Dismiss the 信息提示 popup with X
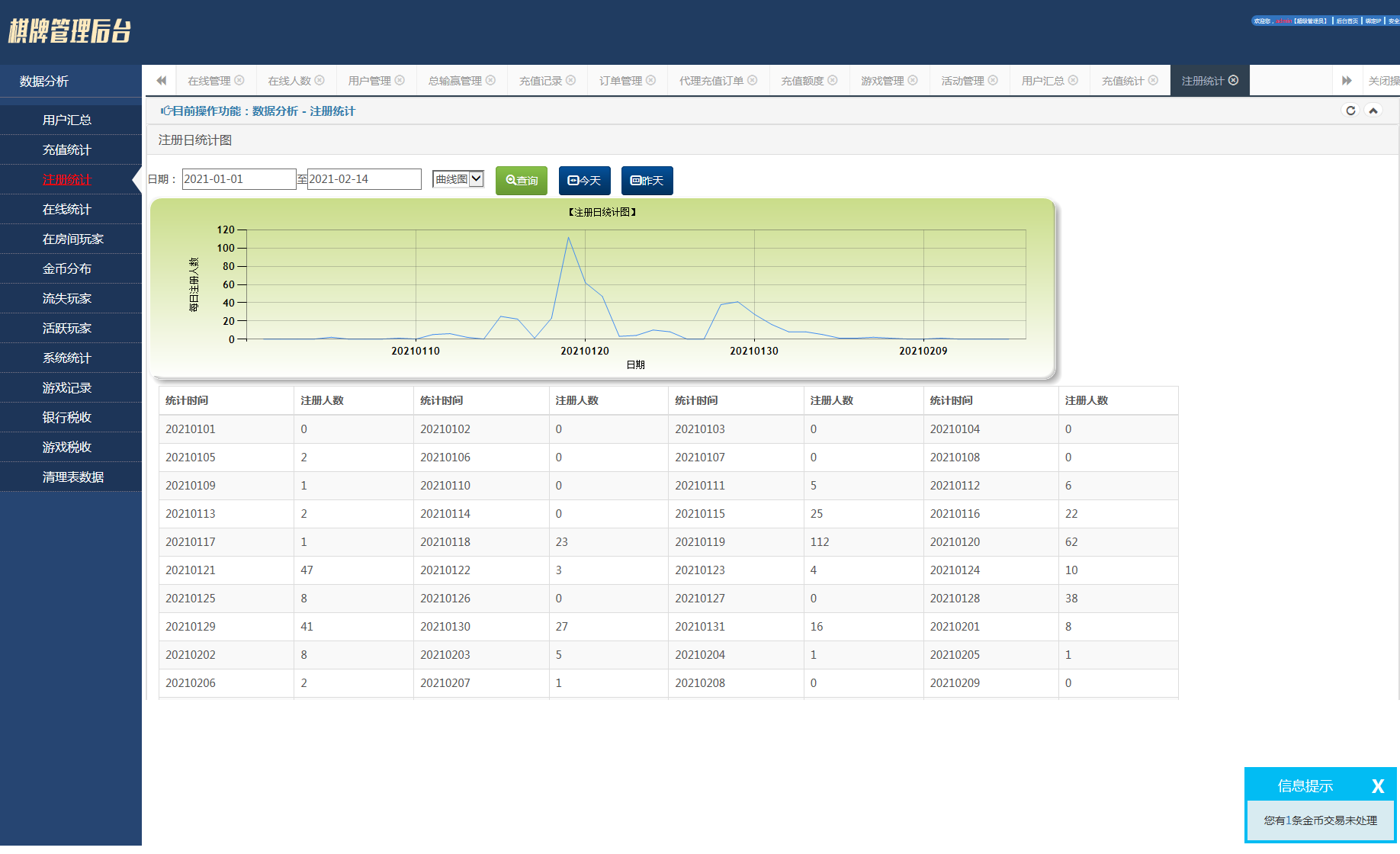The height and width of the screenshot is (854, 1400). (1377, 786)
